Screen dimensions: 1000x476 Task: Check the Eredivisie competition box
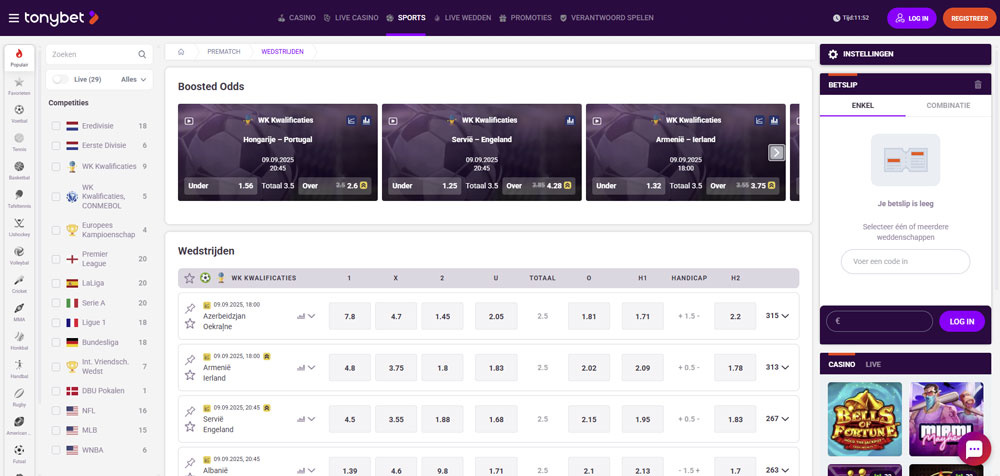[56, 126]
